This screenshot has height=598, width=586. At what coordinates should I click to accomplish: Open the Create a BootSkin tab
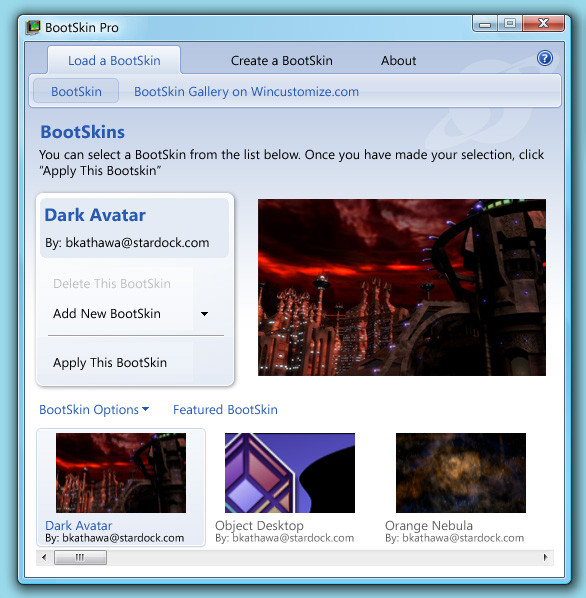[x=281, y=60]
